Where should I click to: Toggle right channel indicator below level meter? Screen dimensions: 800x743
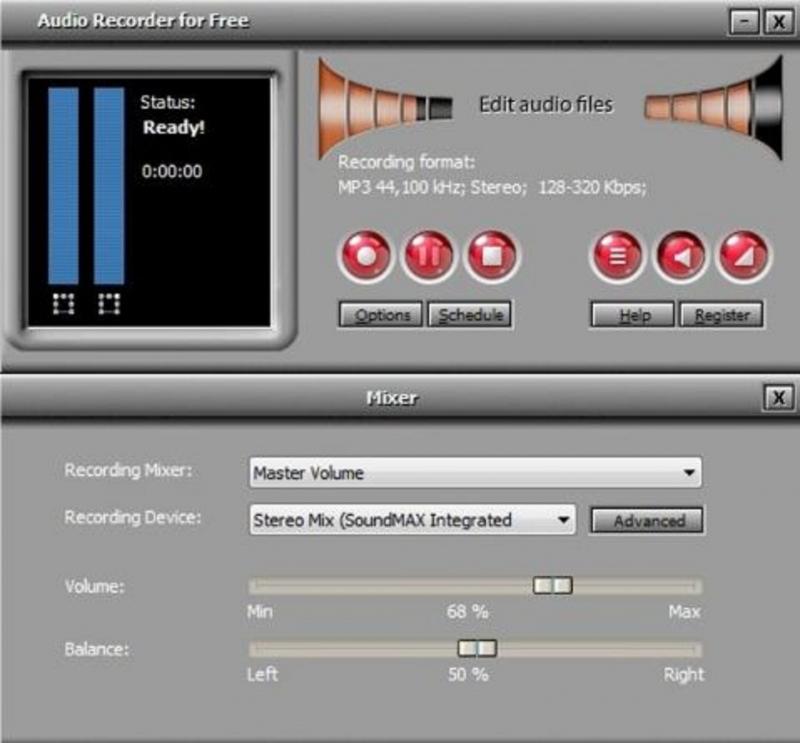[109, 304]
